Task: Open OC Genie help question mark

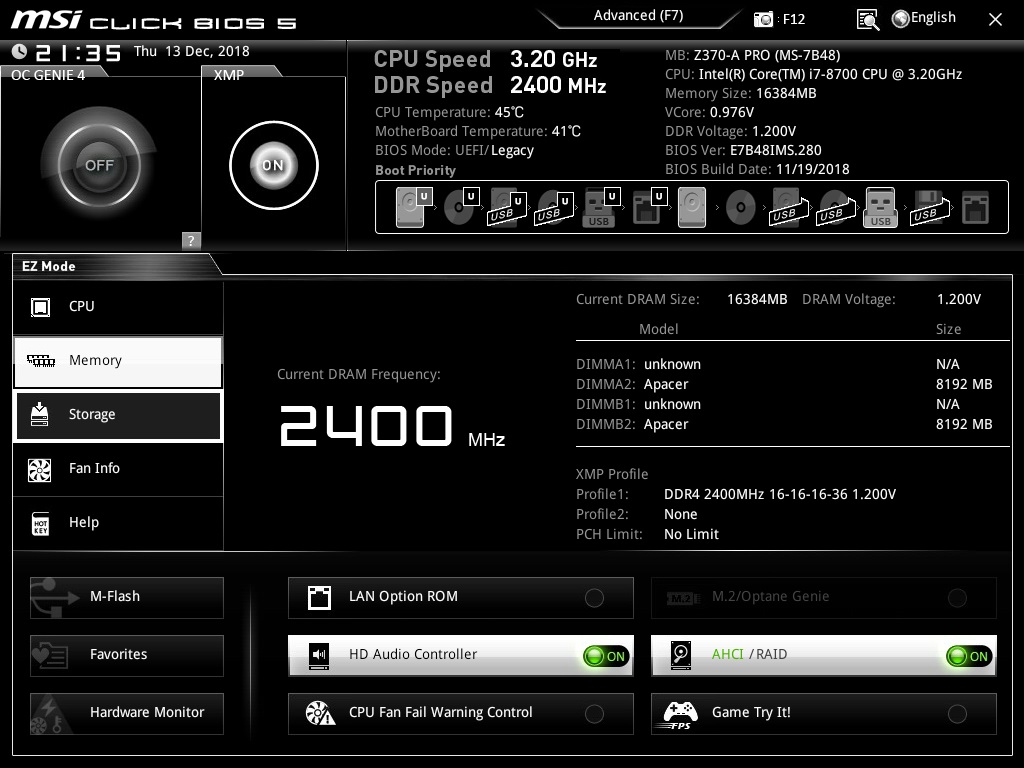Action: point(191,240)
